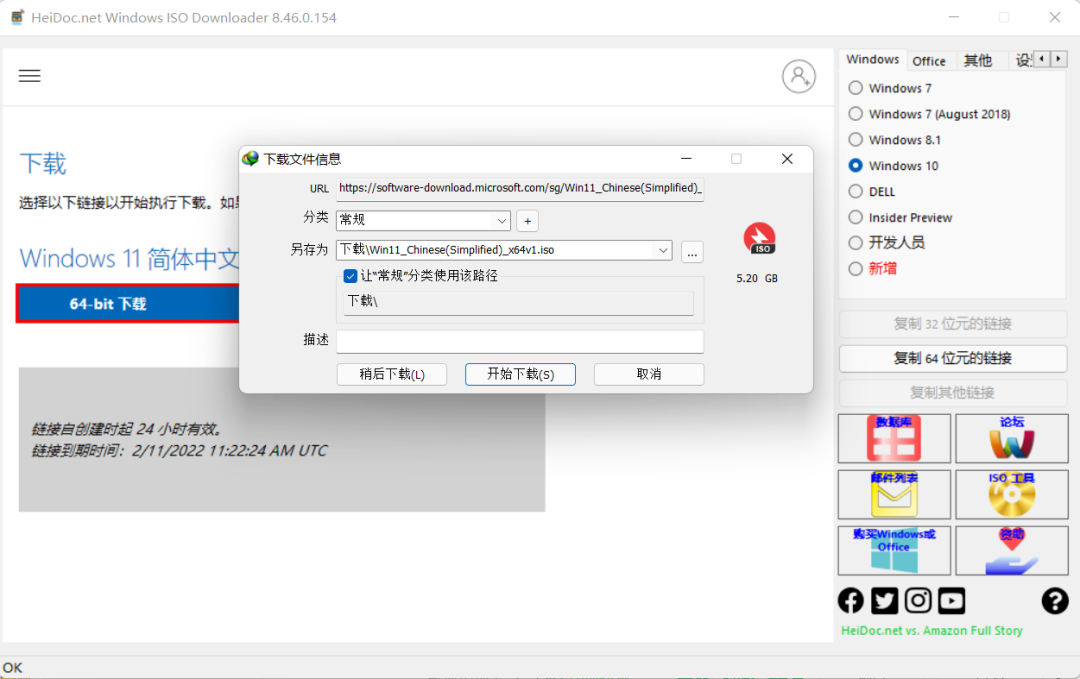Click the 下载\ path field
The image size is (1080, 679).
click(518, 302)
